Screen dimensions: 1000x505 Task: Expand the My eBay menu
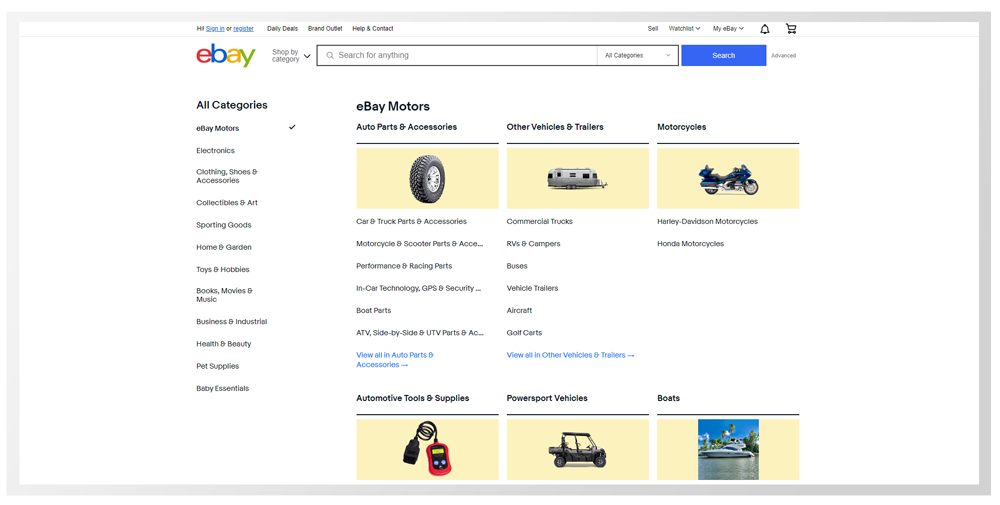click(x=727, y=29)
